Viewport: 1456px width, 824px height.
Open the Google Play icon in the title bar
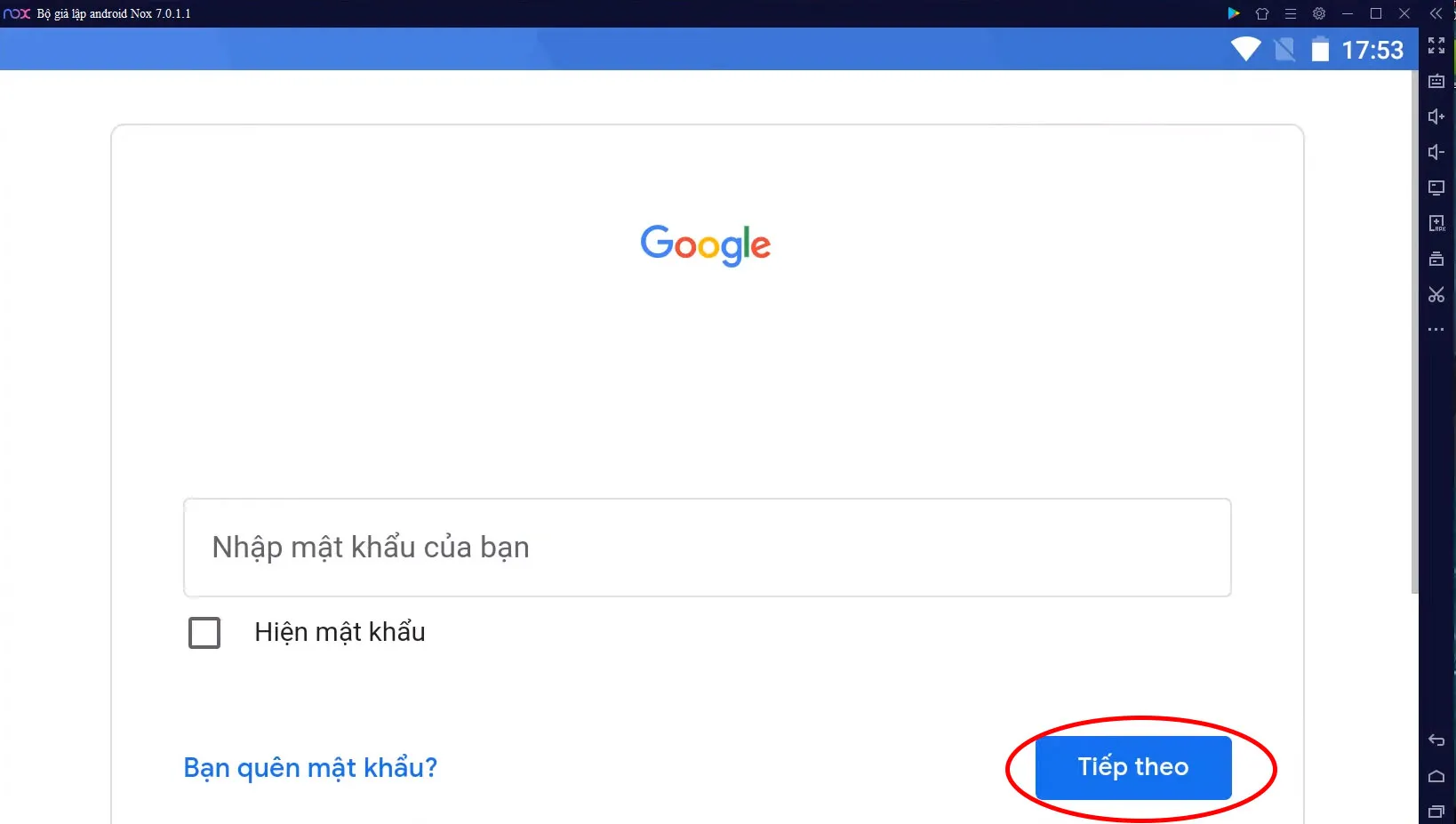[x=1234, y=13]
